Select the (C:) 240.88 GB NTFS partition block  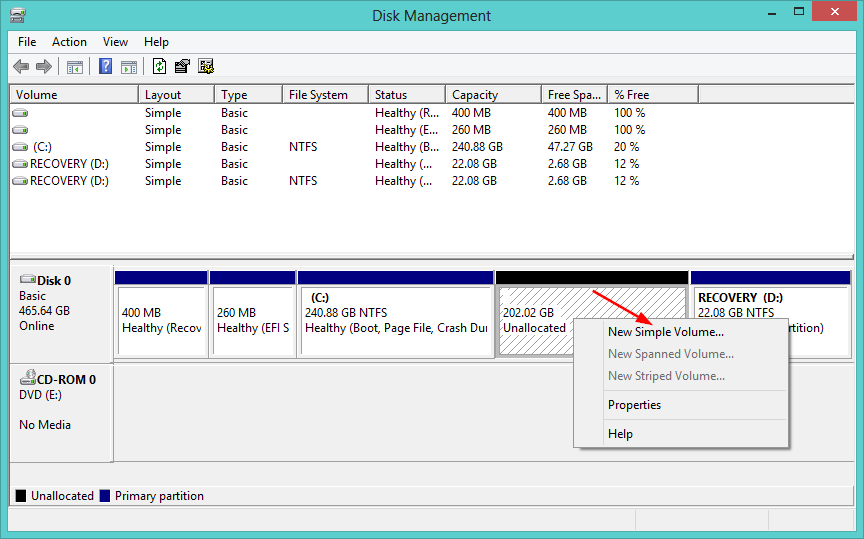coord(396,320)
